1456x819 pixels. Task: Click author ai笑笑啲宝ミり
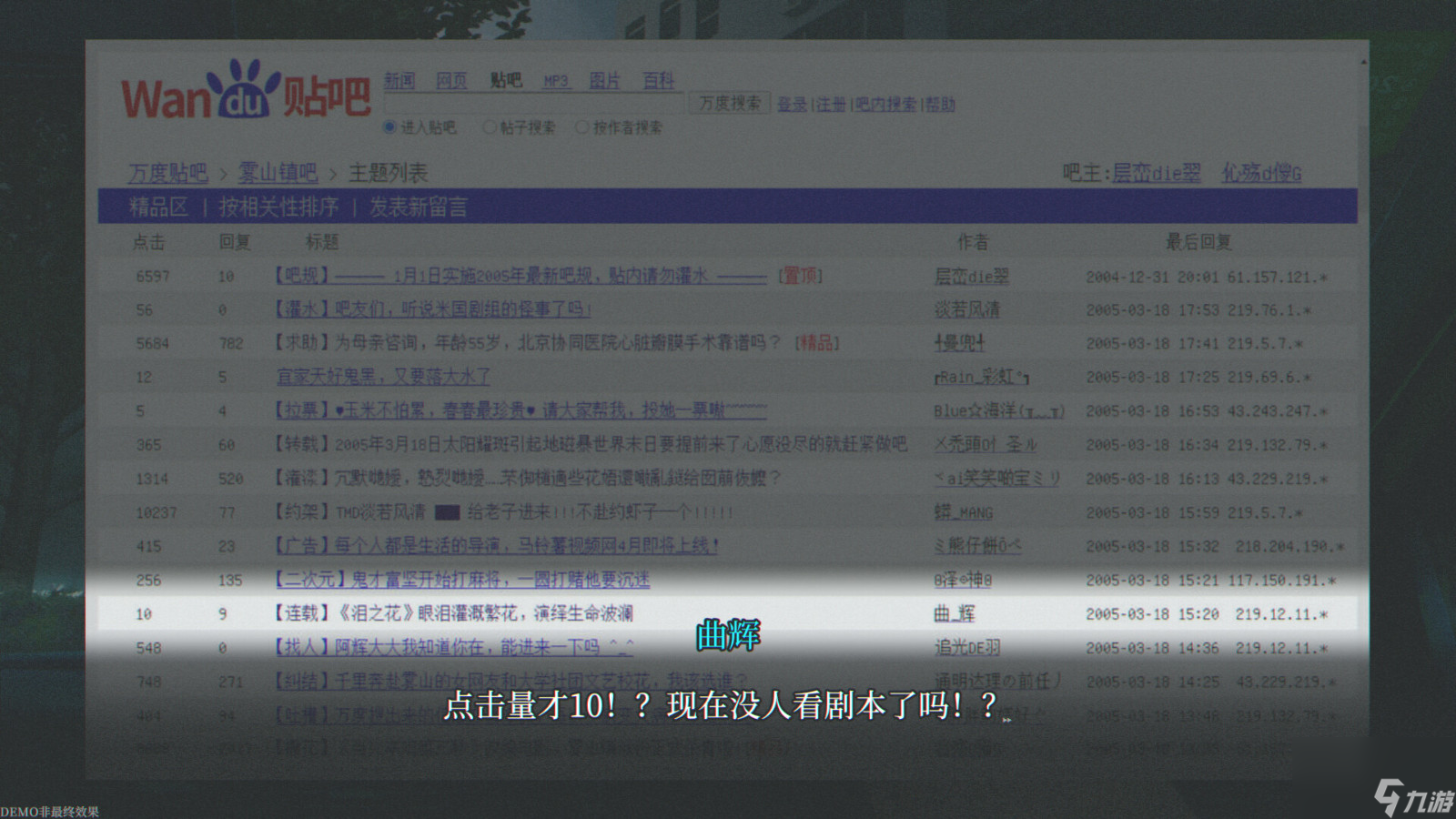coord(997,478)
